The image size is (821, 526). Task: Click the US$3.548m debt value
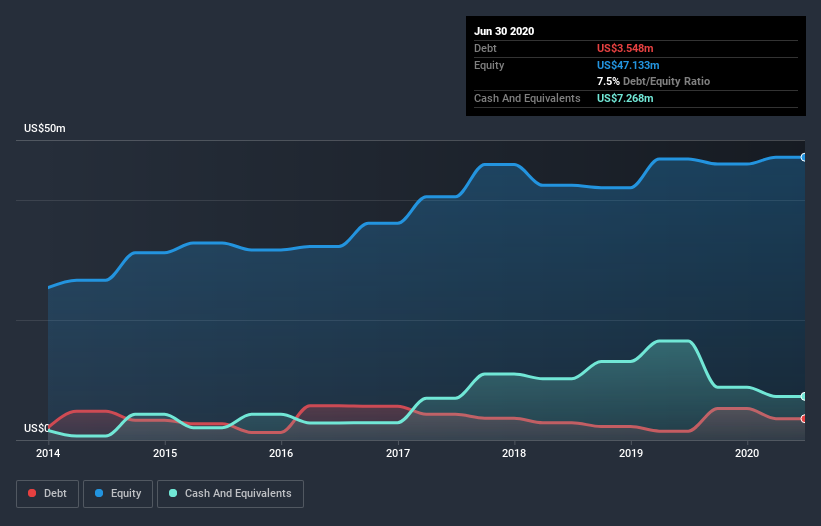[625, 48]
